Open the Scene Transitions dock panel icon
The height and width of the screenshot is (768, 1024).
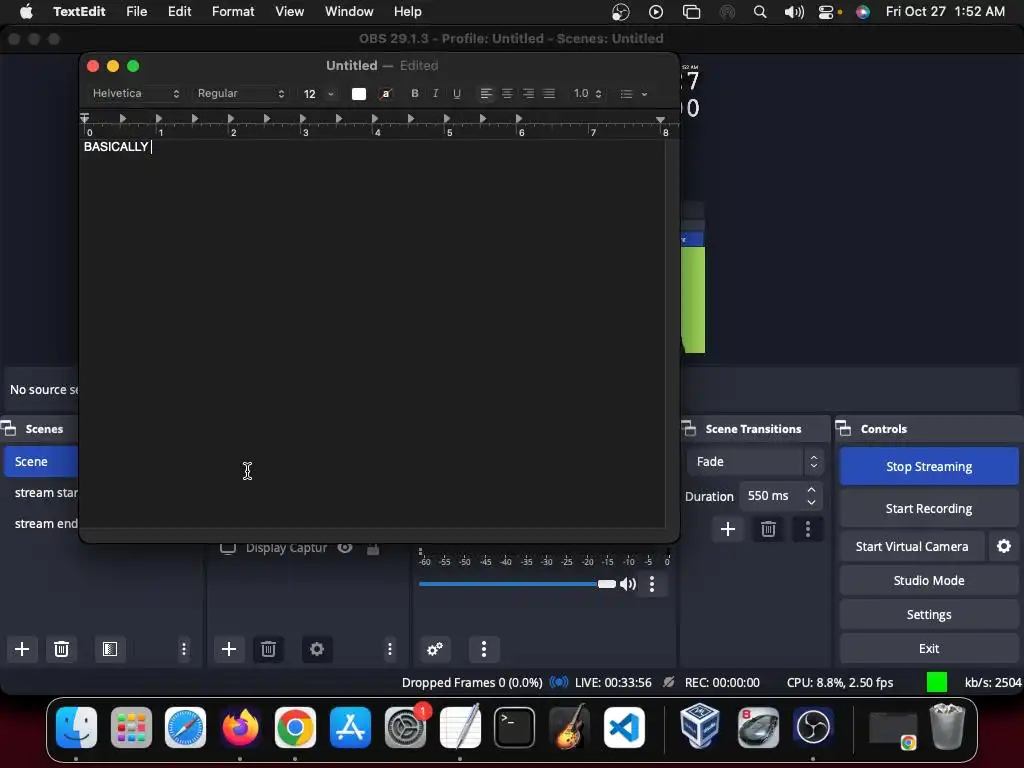coord(688,428)
